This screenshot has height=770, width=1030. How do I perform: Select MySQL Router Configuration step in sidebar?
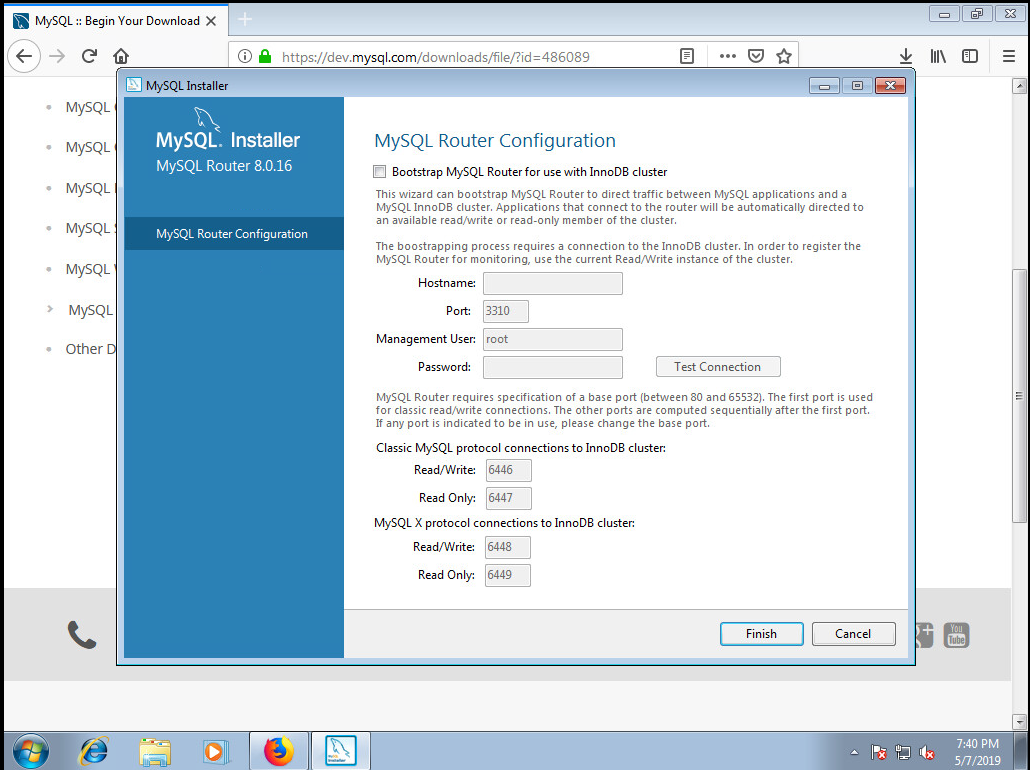(234, 234)
